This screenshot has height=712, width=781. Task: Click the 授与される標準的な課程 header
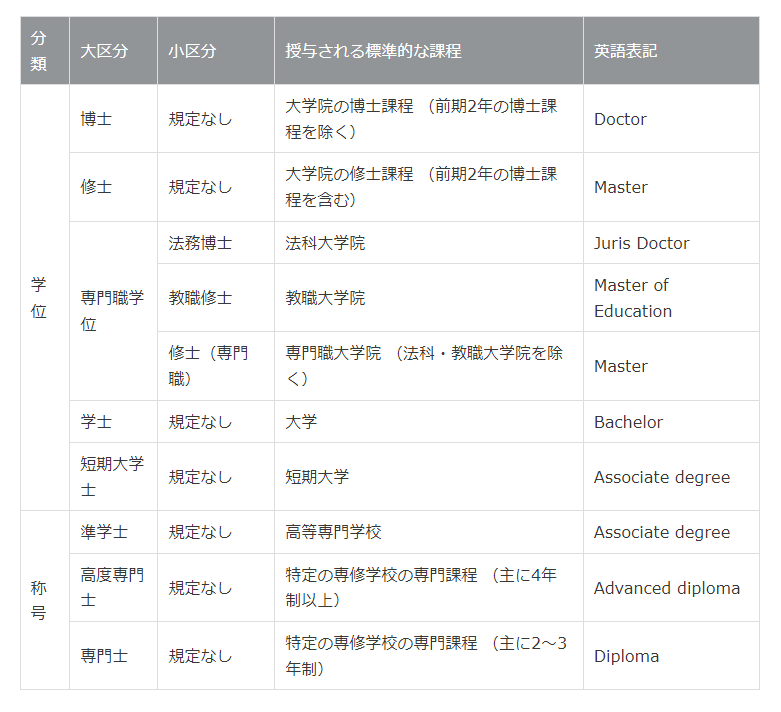click(x=373, y=51)
